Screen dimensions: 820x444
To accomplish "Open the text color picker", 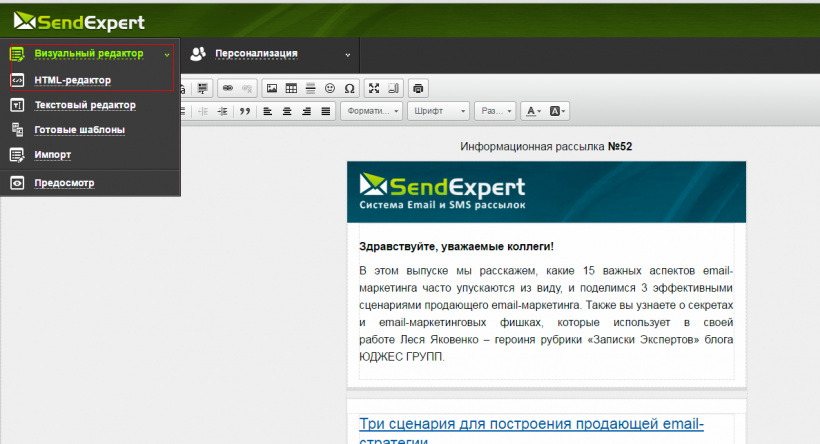I will point(533,111).
